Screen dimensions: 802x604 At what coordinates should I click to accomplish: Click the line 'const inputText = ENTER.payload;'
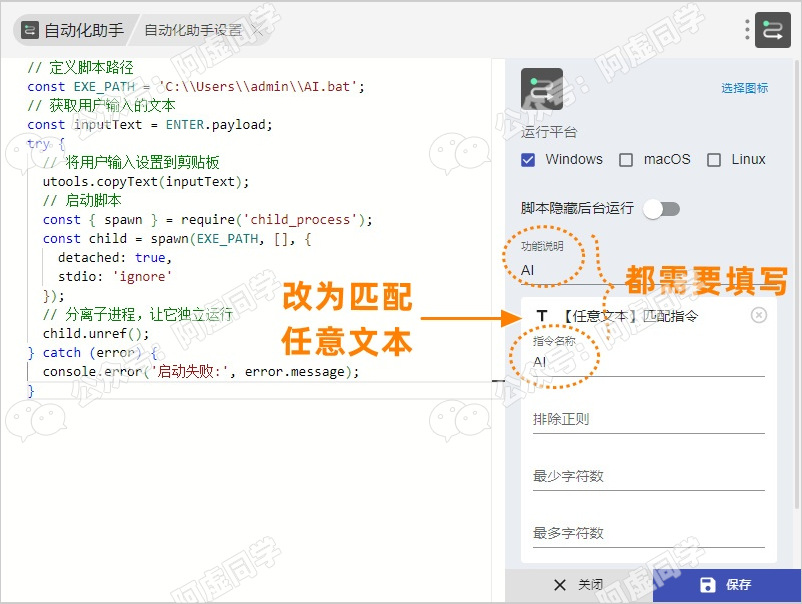(150, 124)
